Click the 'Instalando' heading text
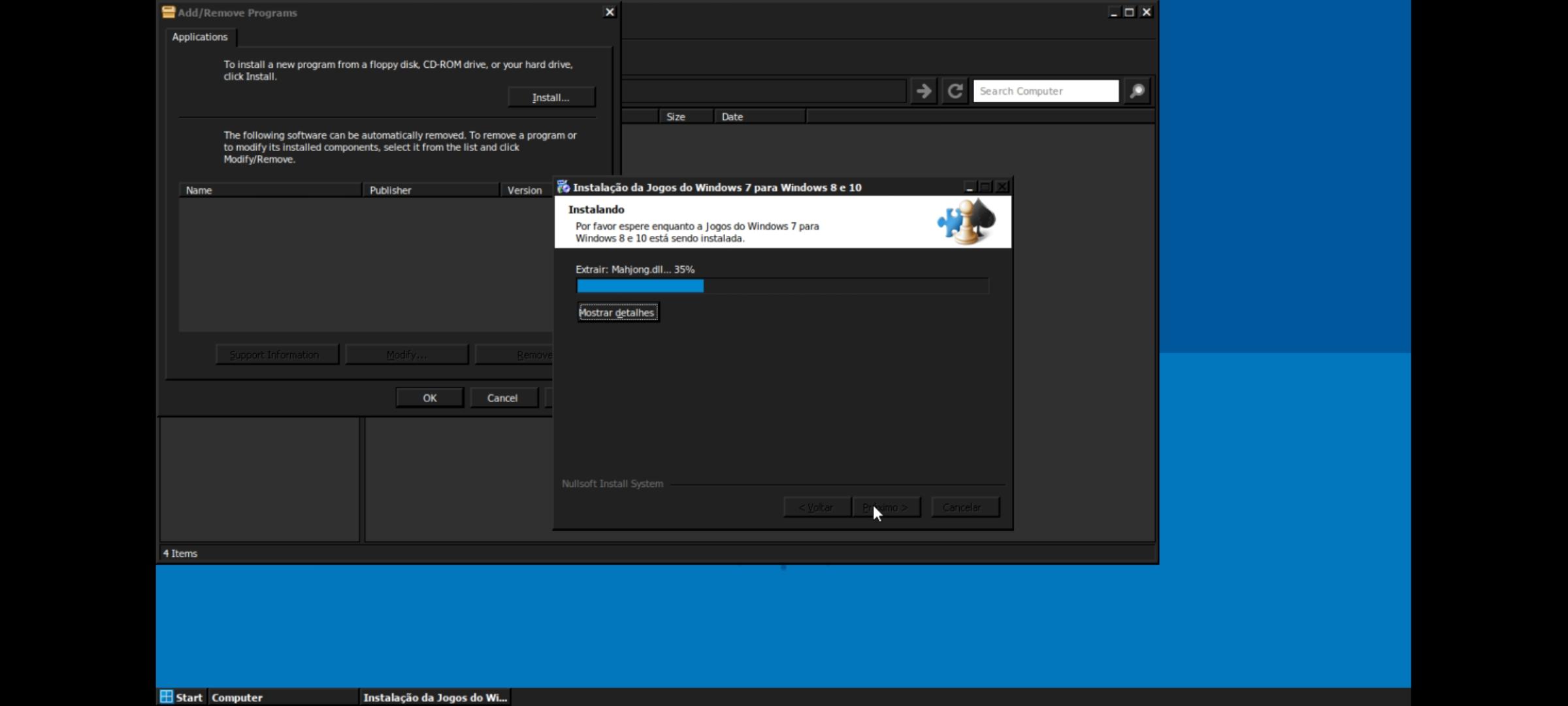Image resolution: width=1568 pixels, height=706 pixels. click(x=596, y=209)
